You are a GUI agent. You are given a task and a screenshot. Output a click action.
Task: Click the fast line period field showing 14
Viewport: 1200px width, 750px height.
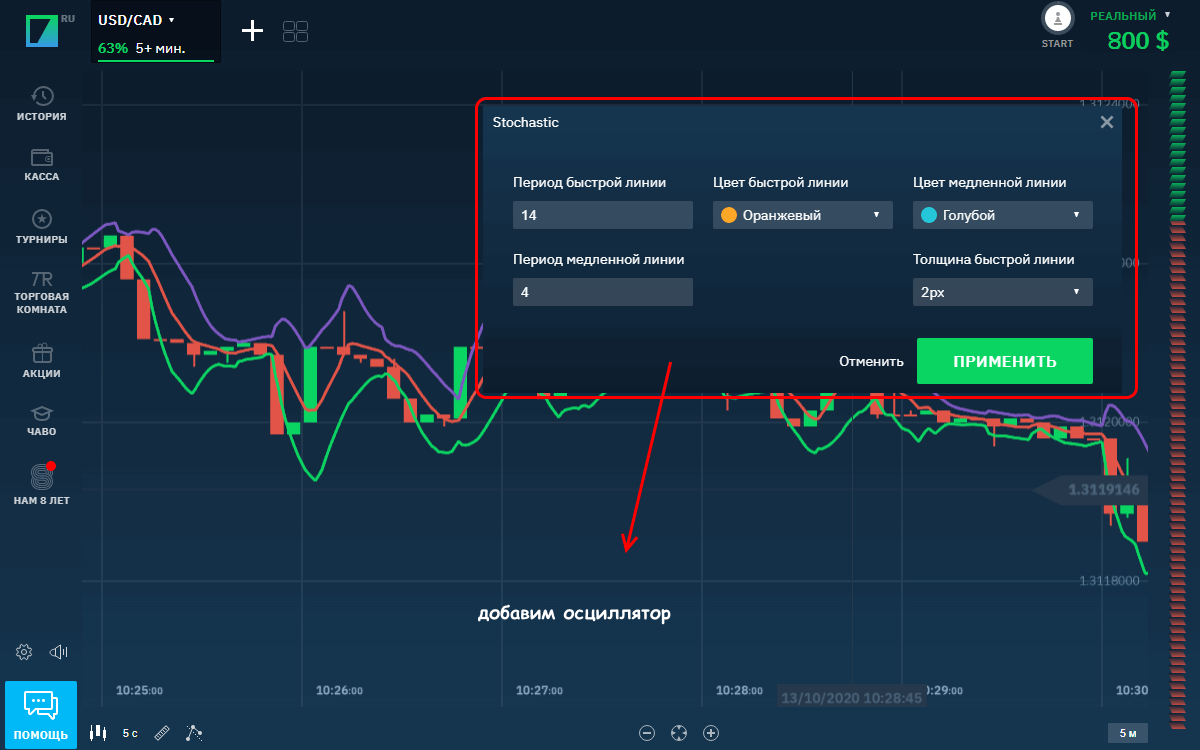tap(602, 215)
